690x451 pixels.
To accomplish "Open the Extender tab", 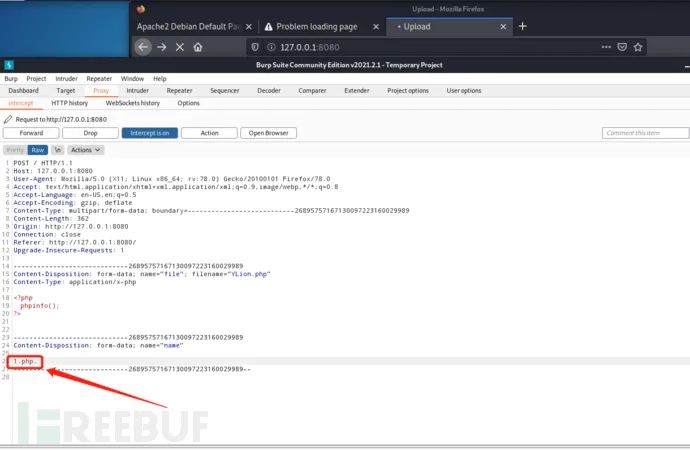I will coord(356,91).
